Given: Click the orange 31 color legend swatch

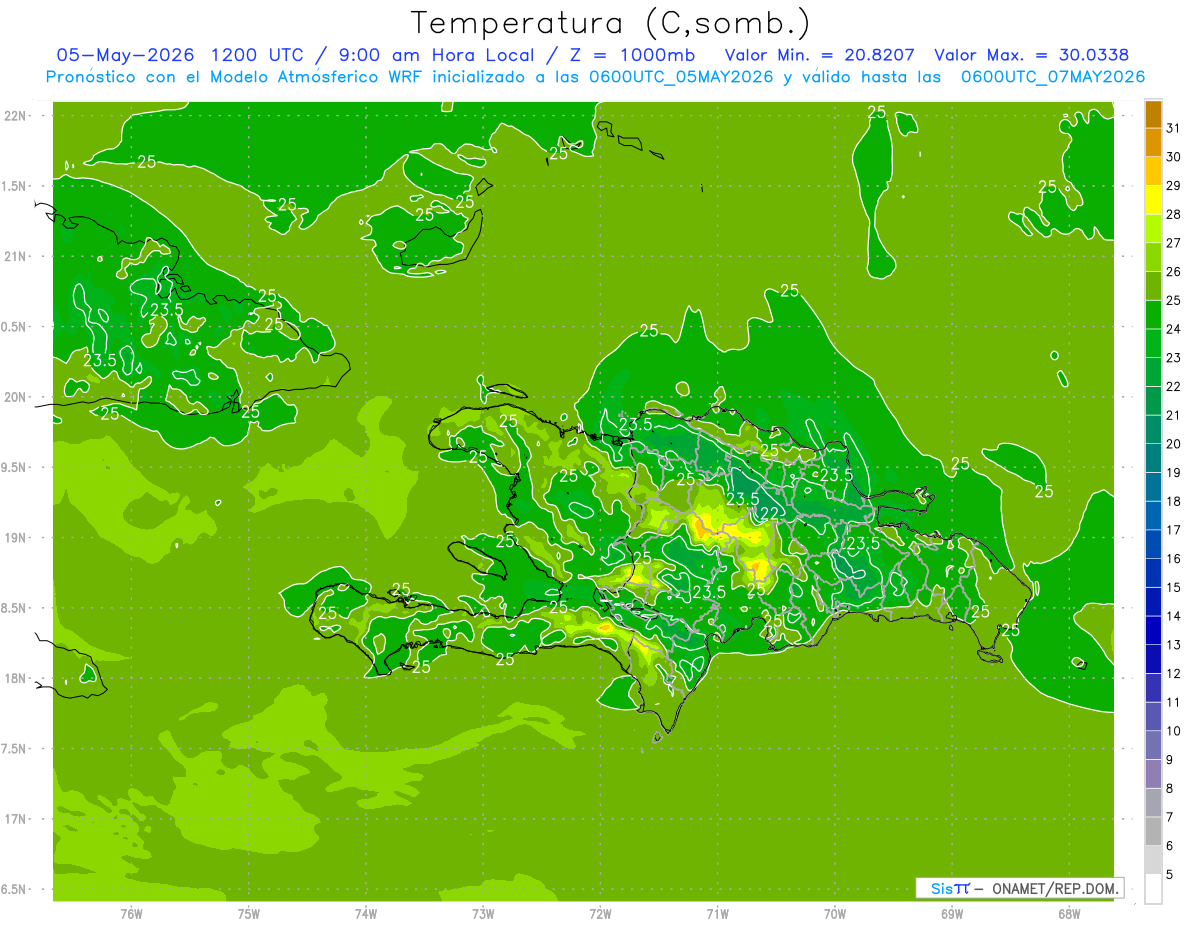Looking at the screenshot, I should pos(1153,114).
